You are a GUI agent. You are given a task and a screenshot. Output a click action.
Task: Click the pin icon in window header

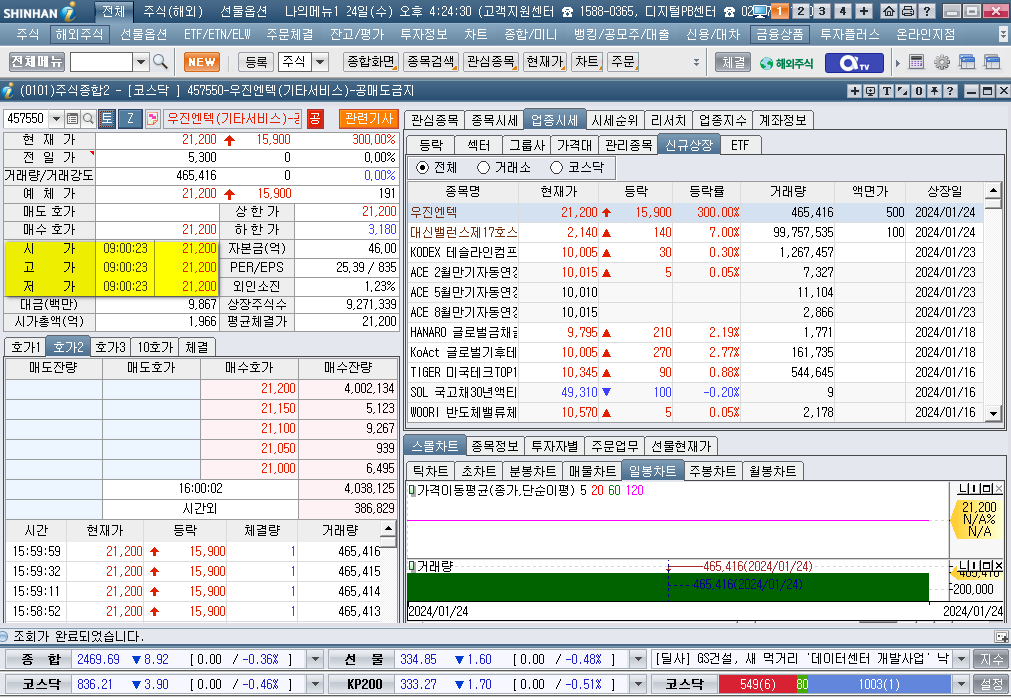(934, 91)
